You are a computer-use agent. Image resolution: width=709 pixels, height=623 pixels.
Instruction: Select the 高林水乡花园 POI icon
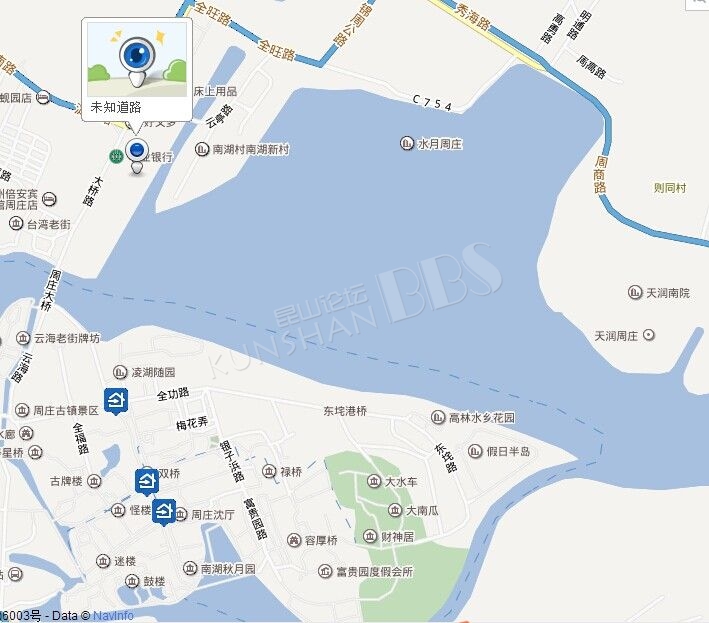[438, 417]
